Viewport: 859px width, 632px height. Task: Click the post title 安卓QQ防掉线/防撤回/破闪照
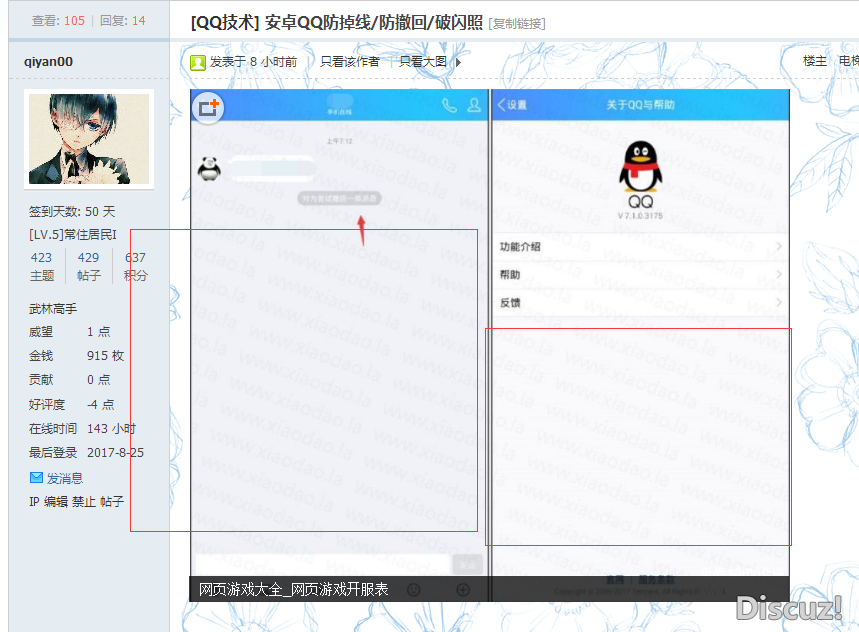tap(373, 22)
